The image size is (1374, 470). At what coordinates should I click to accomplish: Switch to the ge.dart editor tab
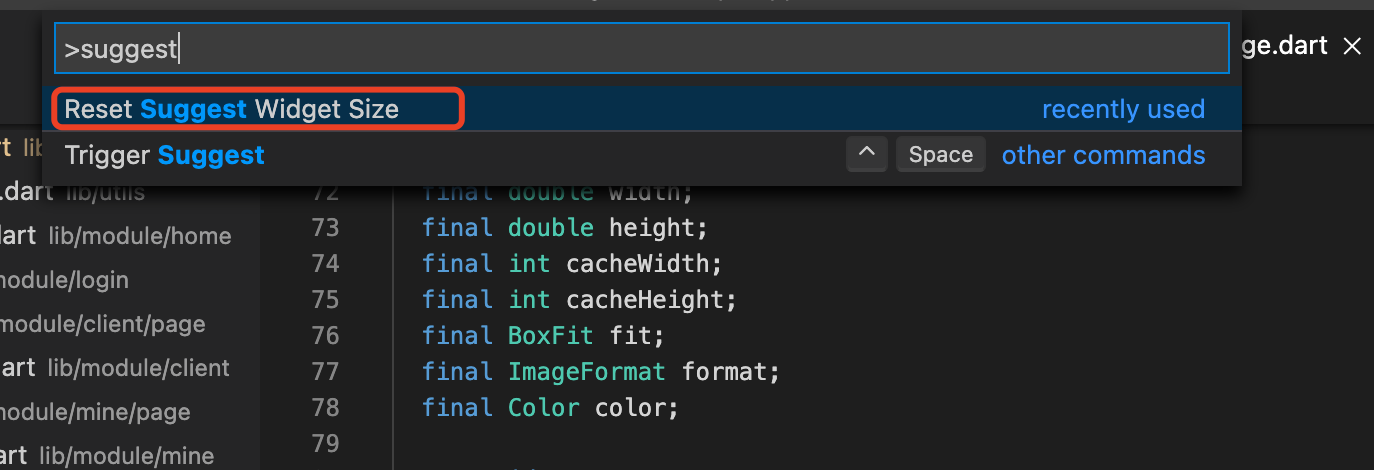point(1285,46)
